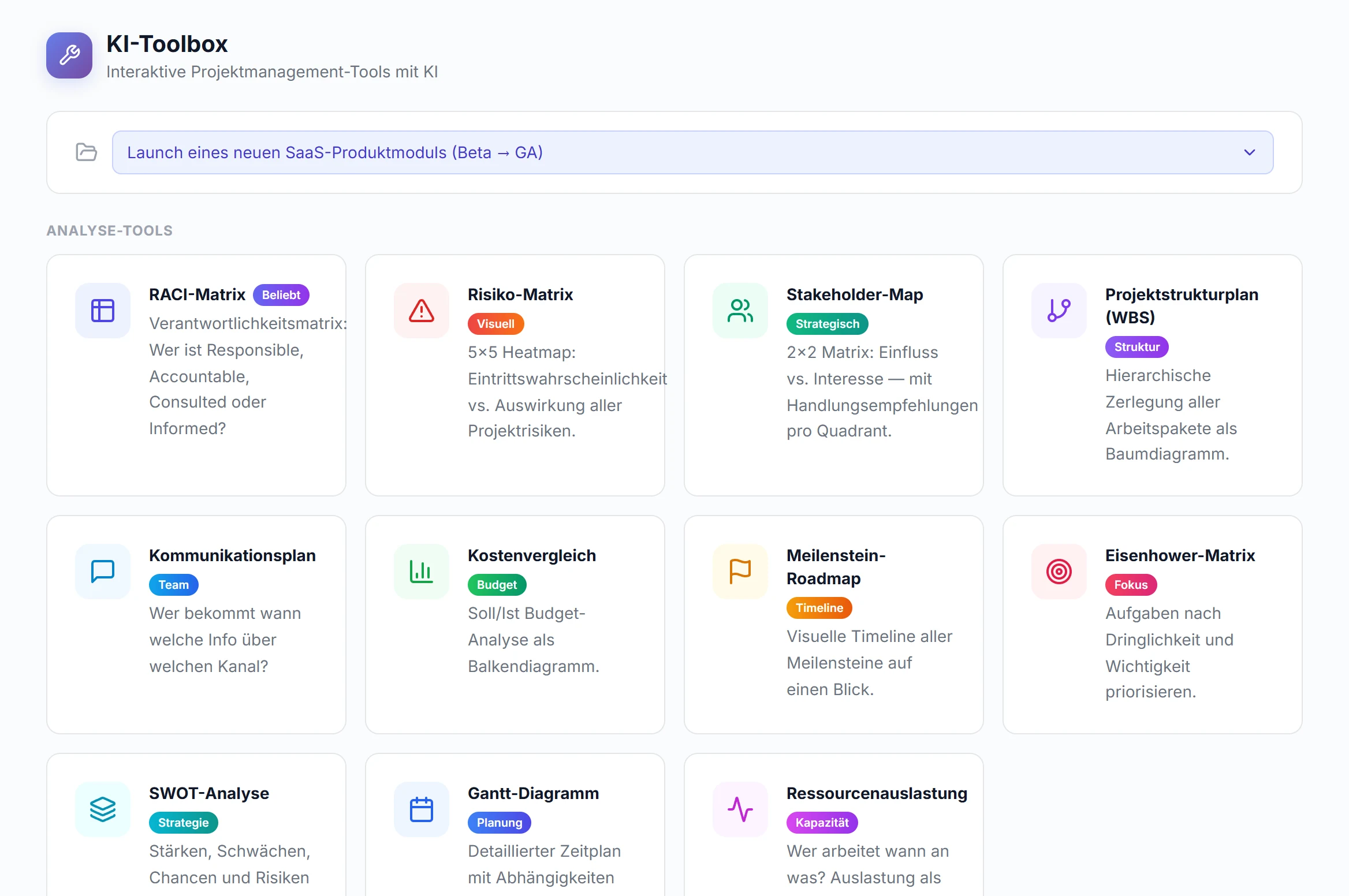
Task: Click the Strategisch badge
Action: pyautogui.click(x=828, y=324)
